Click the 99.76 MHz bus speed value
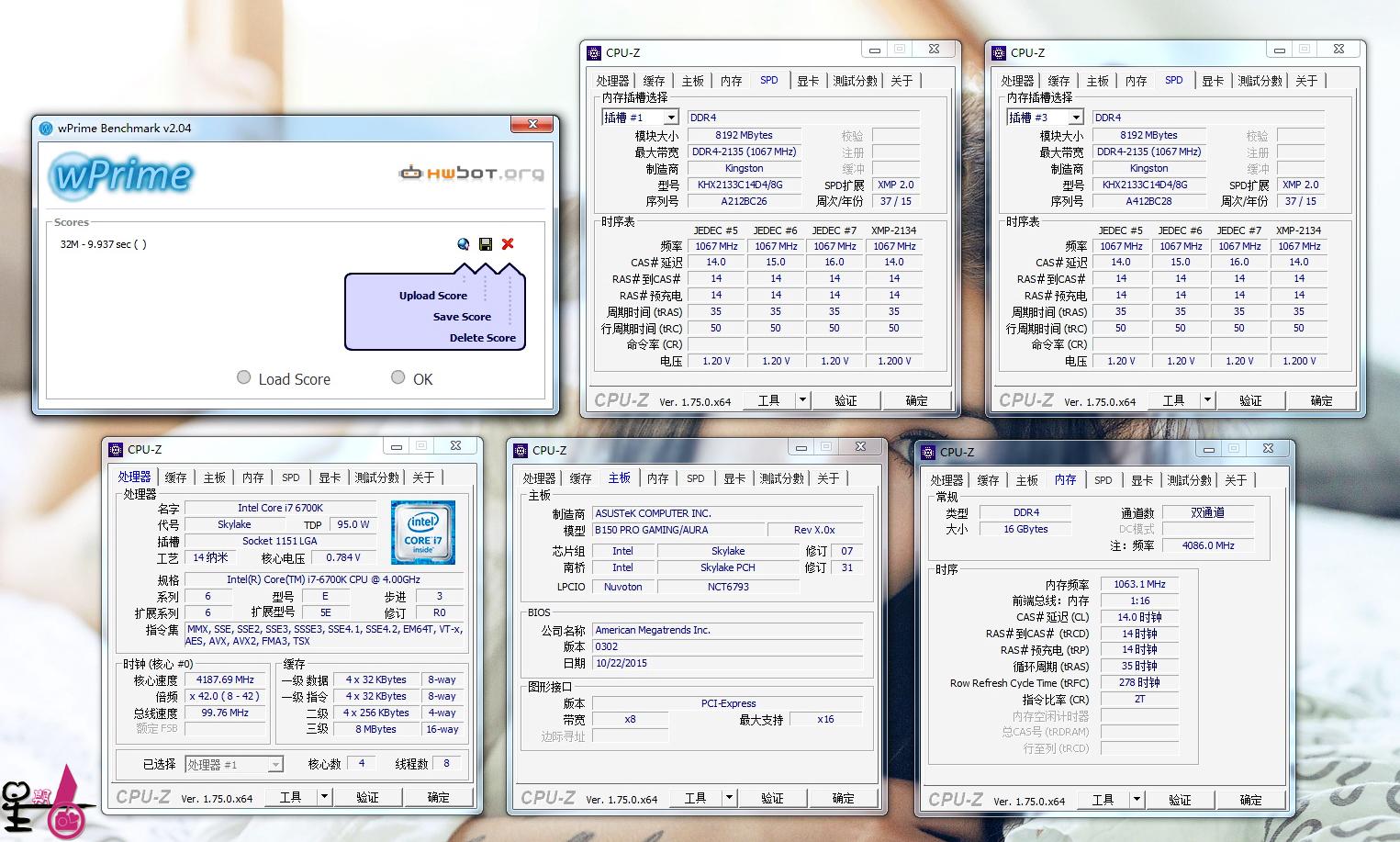The image size is (1400, 842). click(225, 713)
